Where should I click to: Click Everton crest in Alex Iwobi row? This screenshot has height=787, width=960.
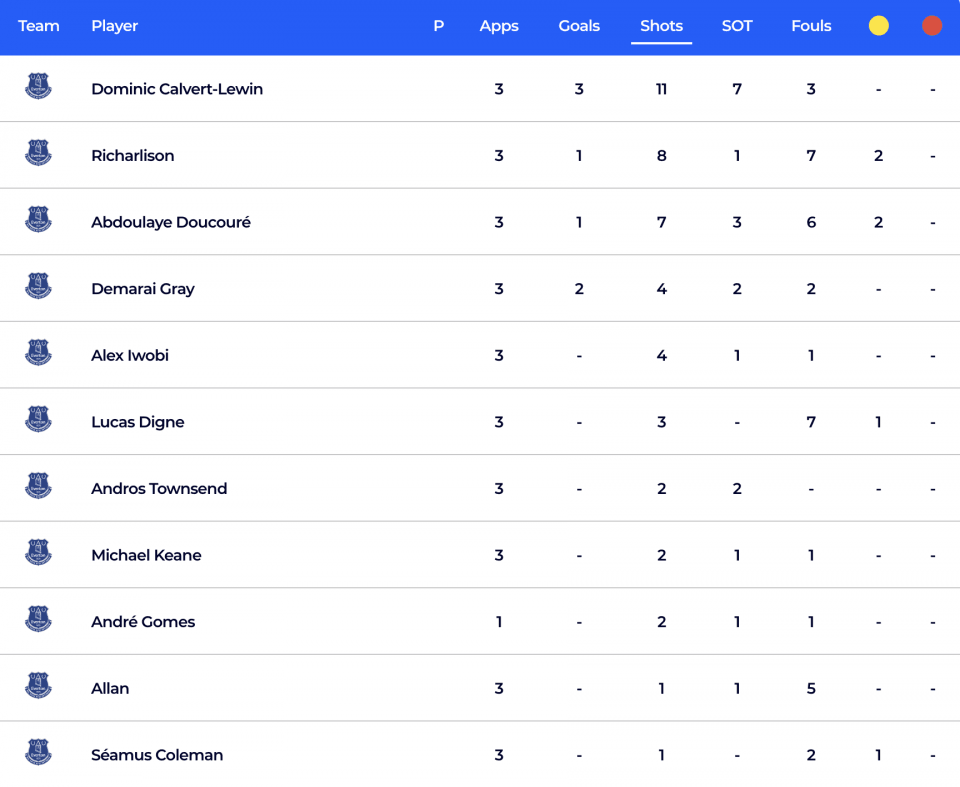(38, 353)
